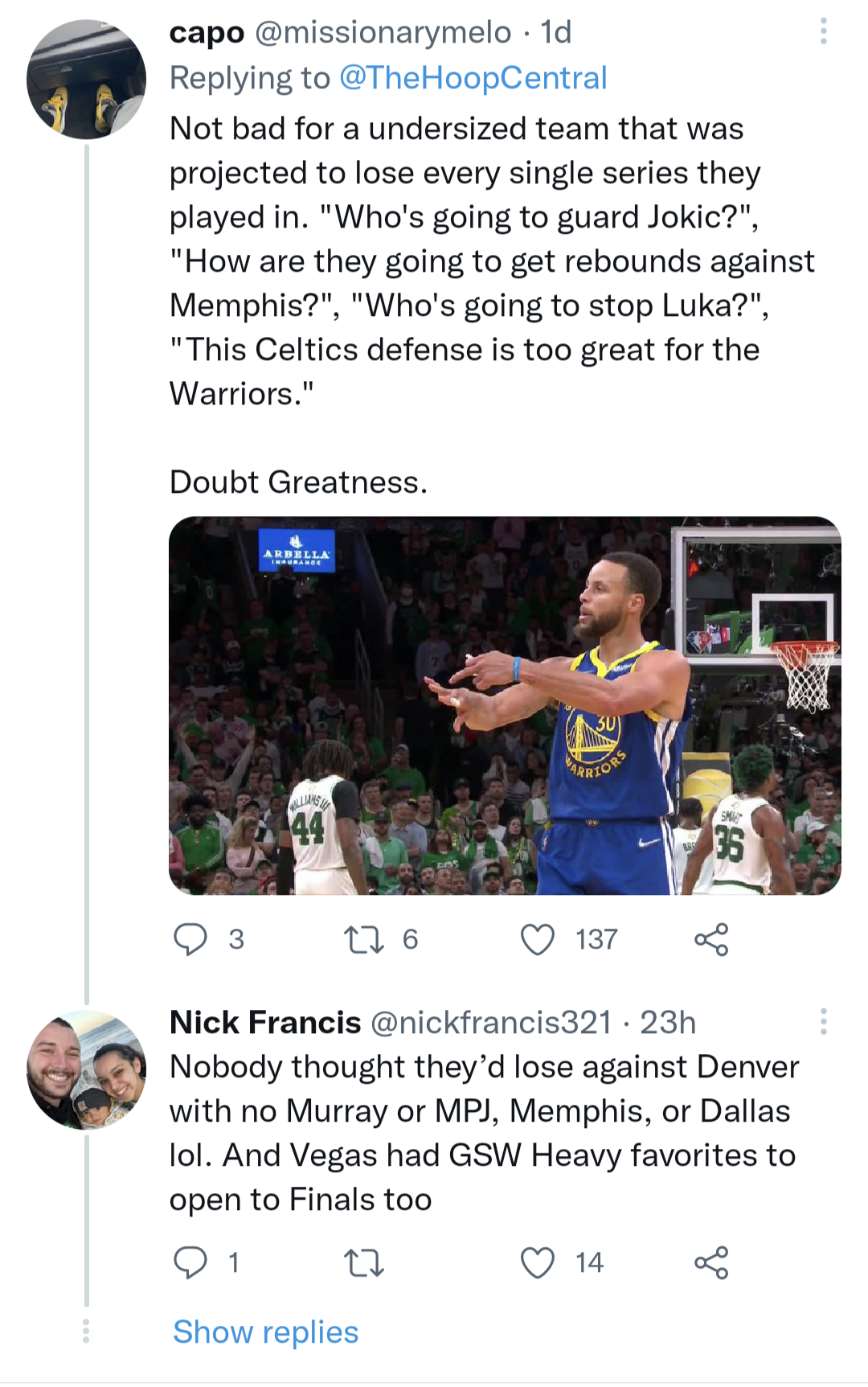View the Steph Curry game photo

tap(505, 705)
